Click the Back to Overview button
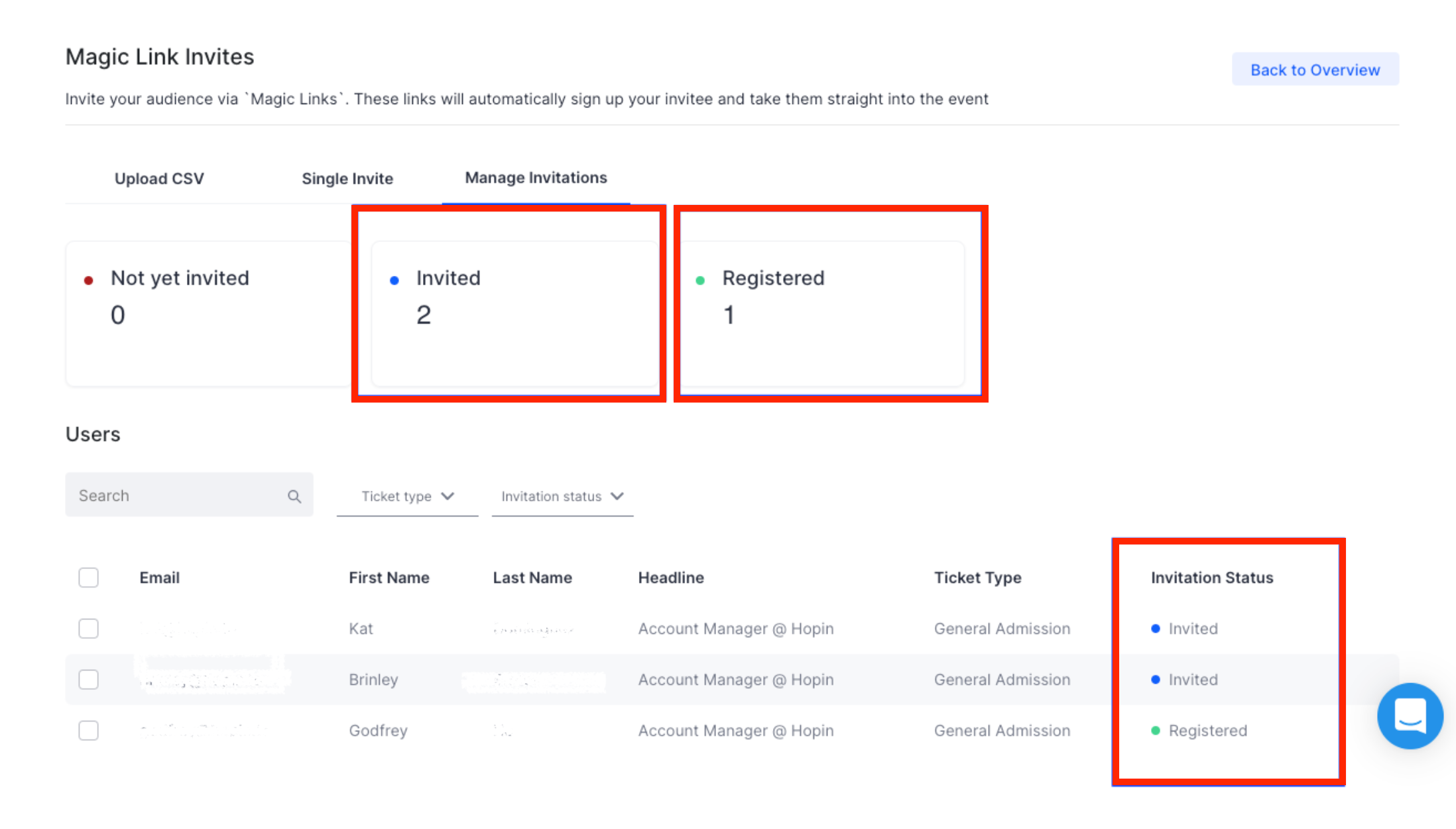 click(x=1315, y=69)
